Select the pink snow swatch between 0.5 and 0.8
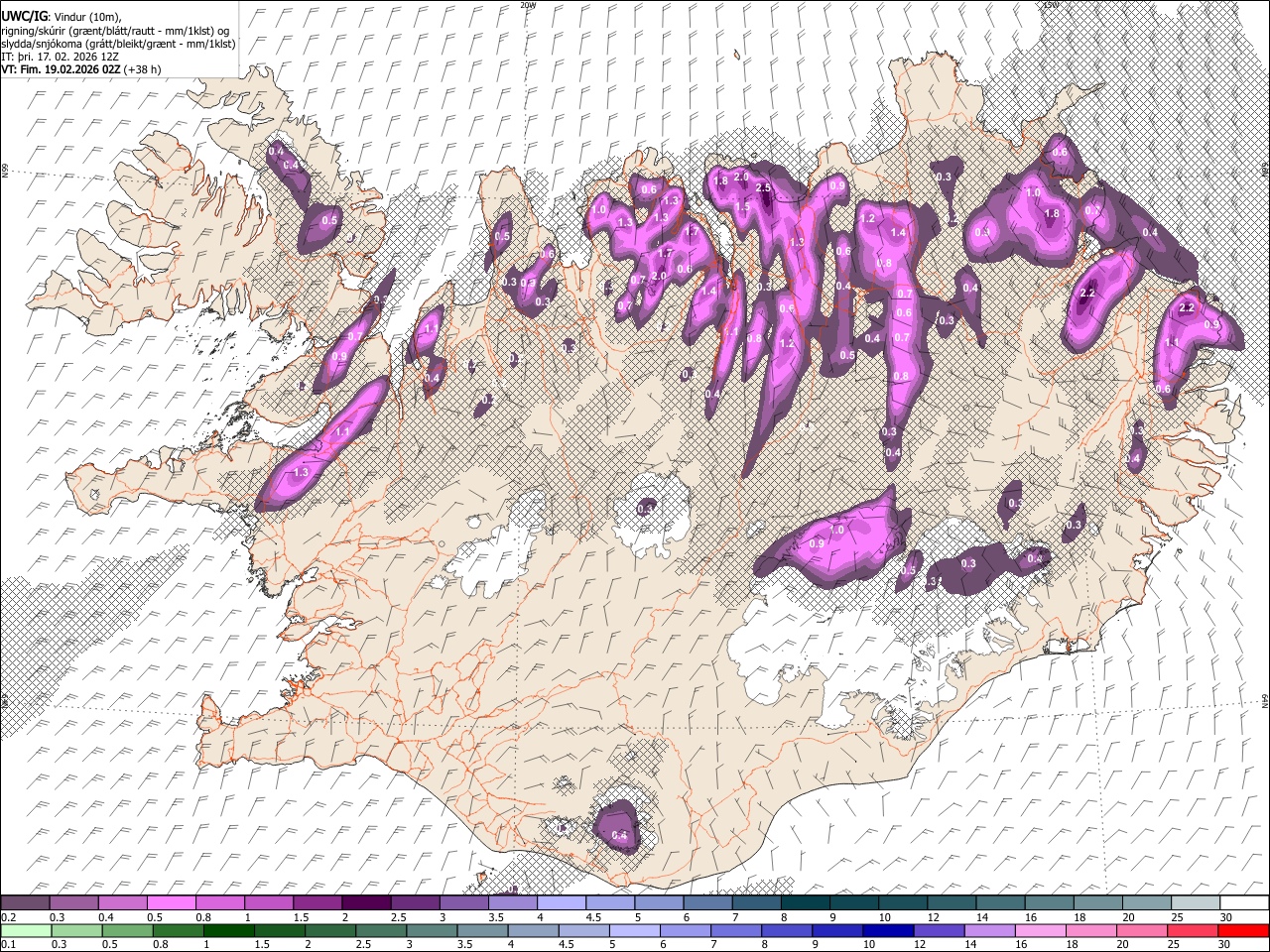Image resolution: width=1270 pixels, height=952 pixels. 171,903
